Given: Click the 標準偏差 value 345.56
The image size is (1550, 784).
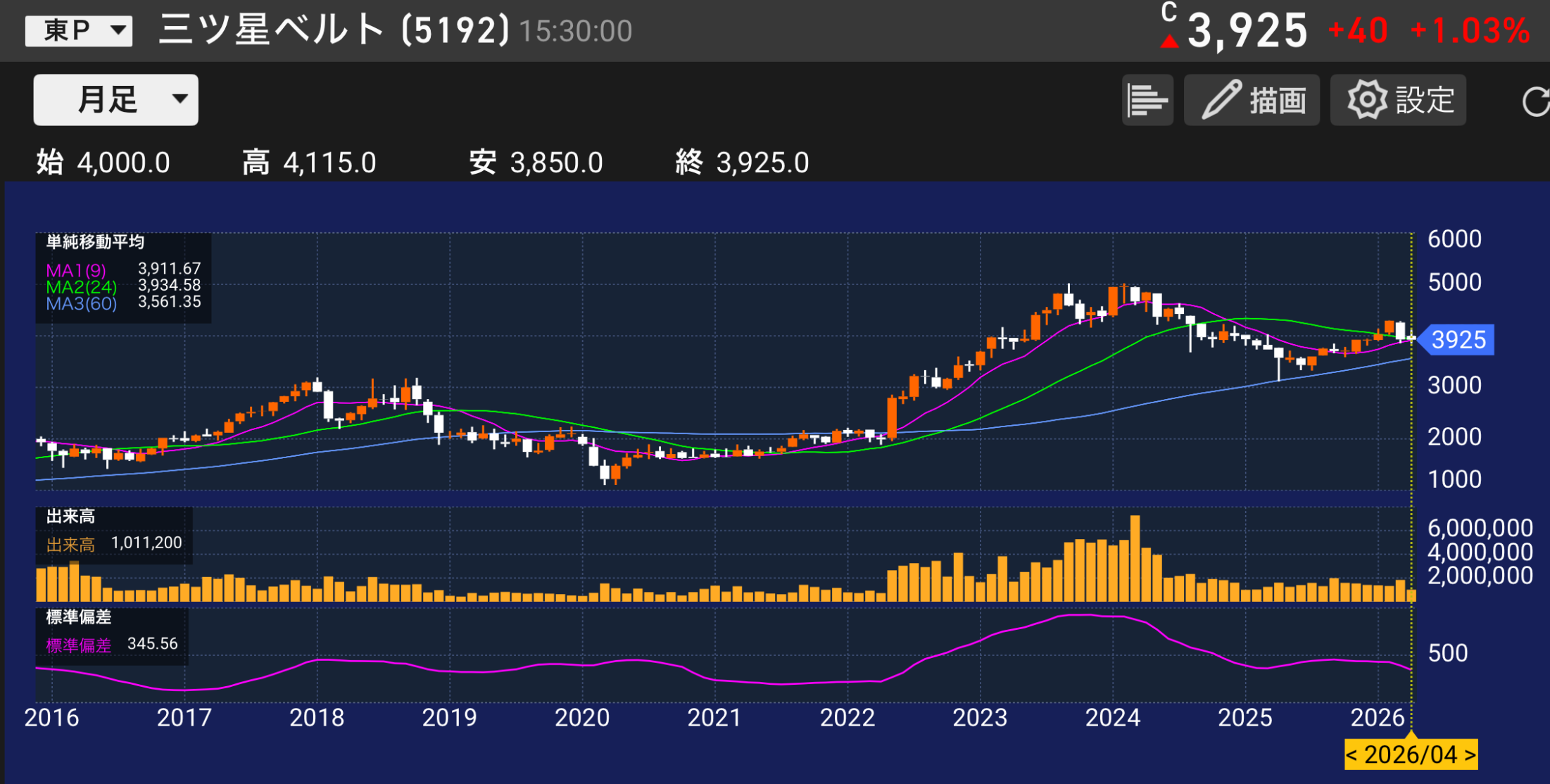Looking at the screenshot, I should coord(153,643).
